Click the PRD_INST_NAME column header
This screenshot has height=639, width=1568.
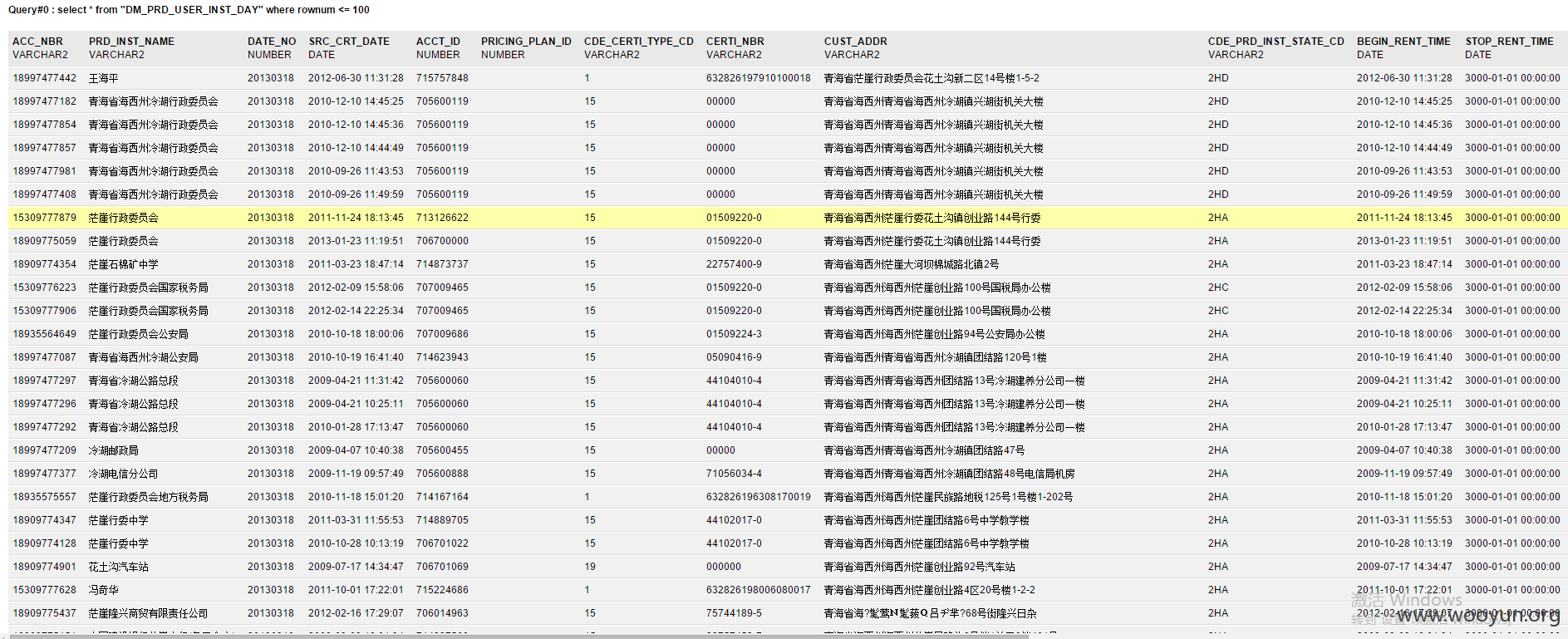pos(131,42)
